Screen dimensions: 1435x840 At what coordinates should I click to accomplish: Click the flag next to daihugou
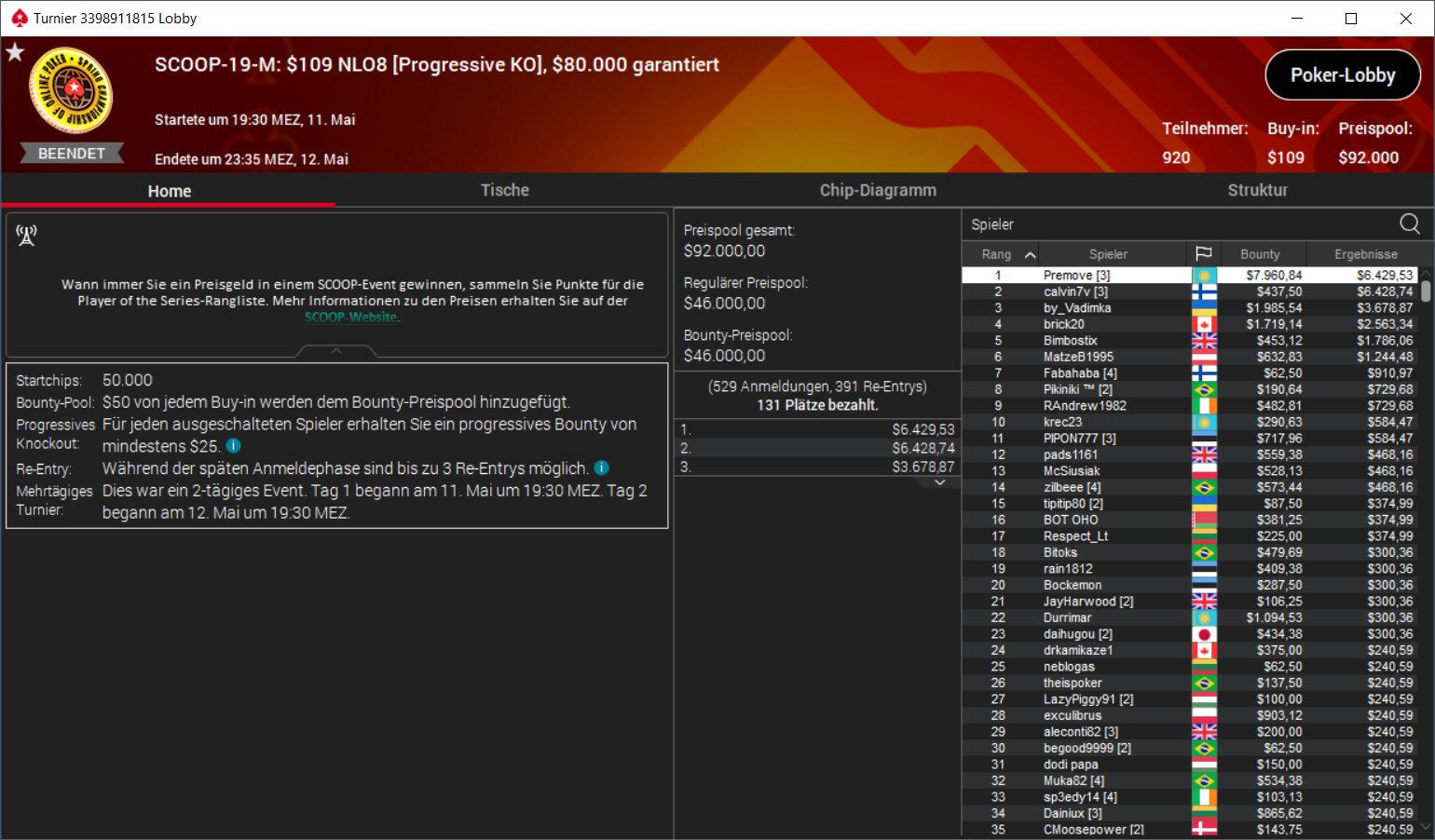click(x=1204, y=634)
